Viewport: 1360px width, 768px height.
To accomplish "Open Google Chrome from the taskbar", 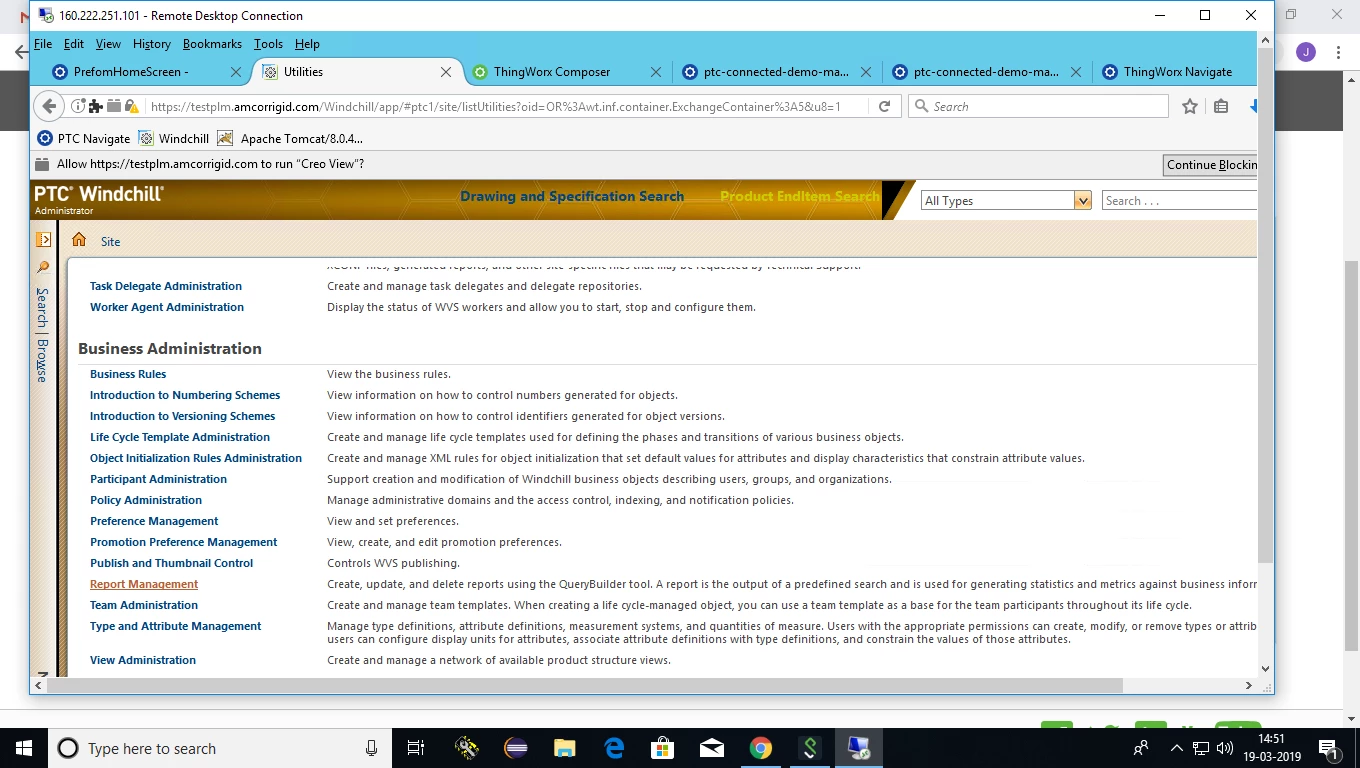I will tap(761, 748).
